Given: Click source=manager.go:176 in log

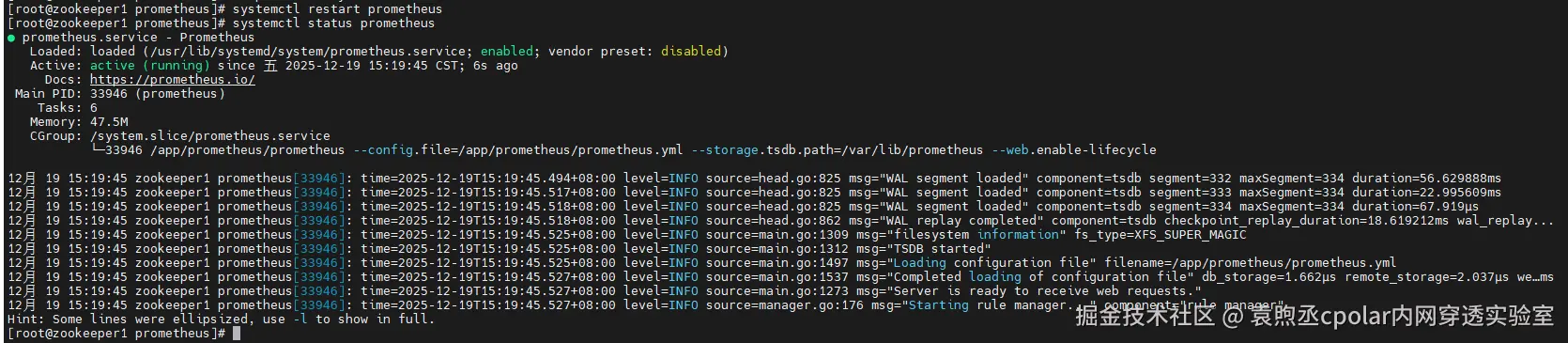Looking at the screenshot, I should (x=785, y=305).
